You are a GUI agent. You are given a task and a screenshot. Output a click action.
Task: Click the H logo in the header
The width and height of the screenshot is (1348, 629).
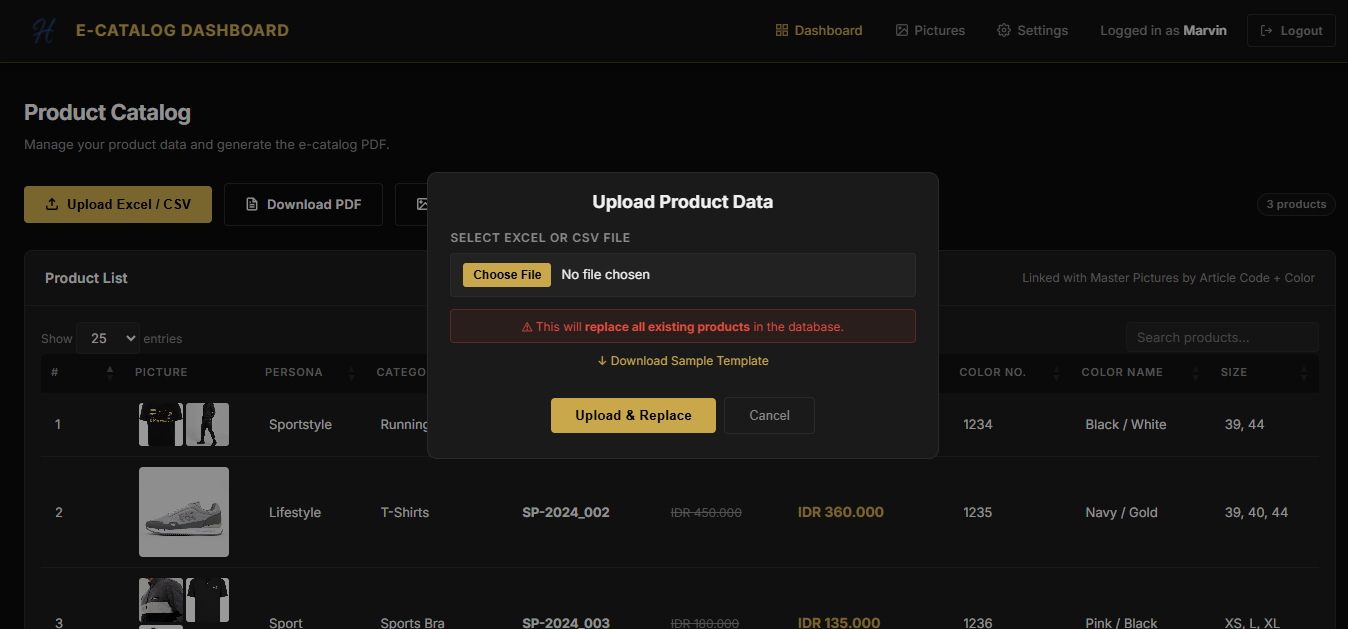pos(43,31)
